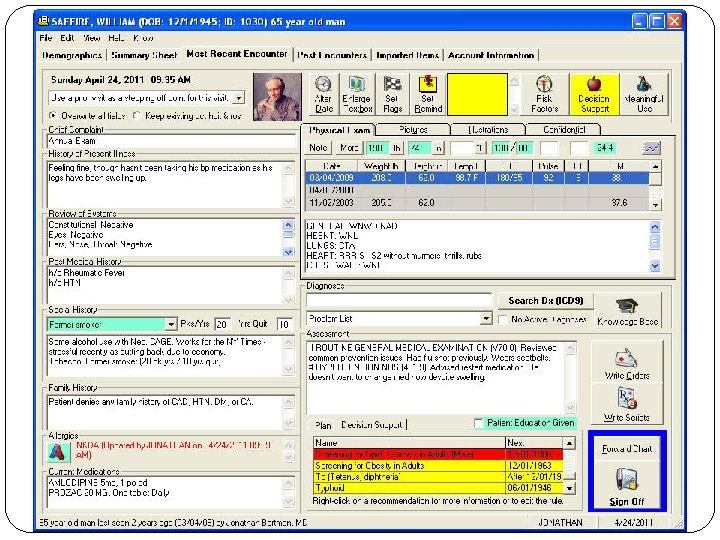Click the Search Dx (ICD9) button
The image size is (720, 540).
pos(546,301)
